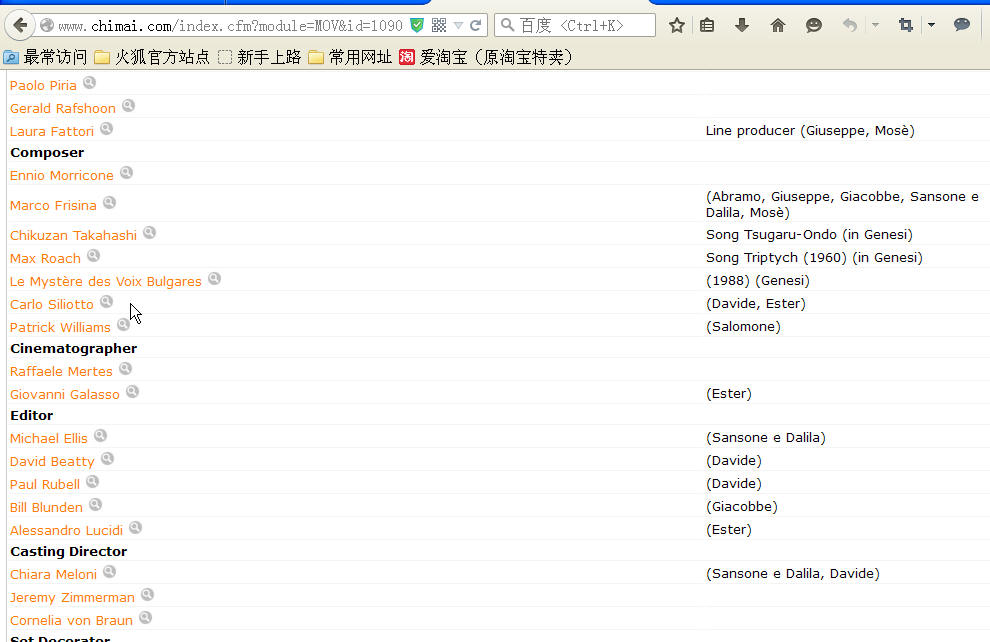Viewport: 990px width, 642px height.
Task: Open Paul Rubell's profile link
Action: click(x=45, y=485)
